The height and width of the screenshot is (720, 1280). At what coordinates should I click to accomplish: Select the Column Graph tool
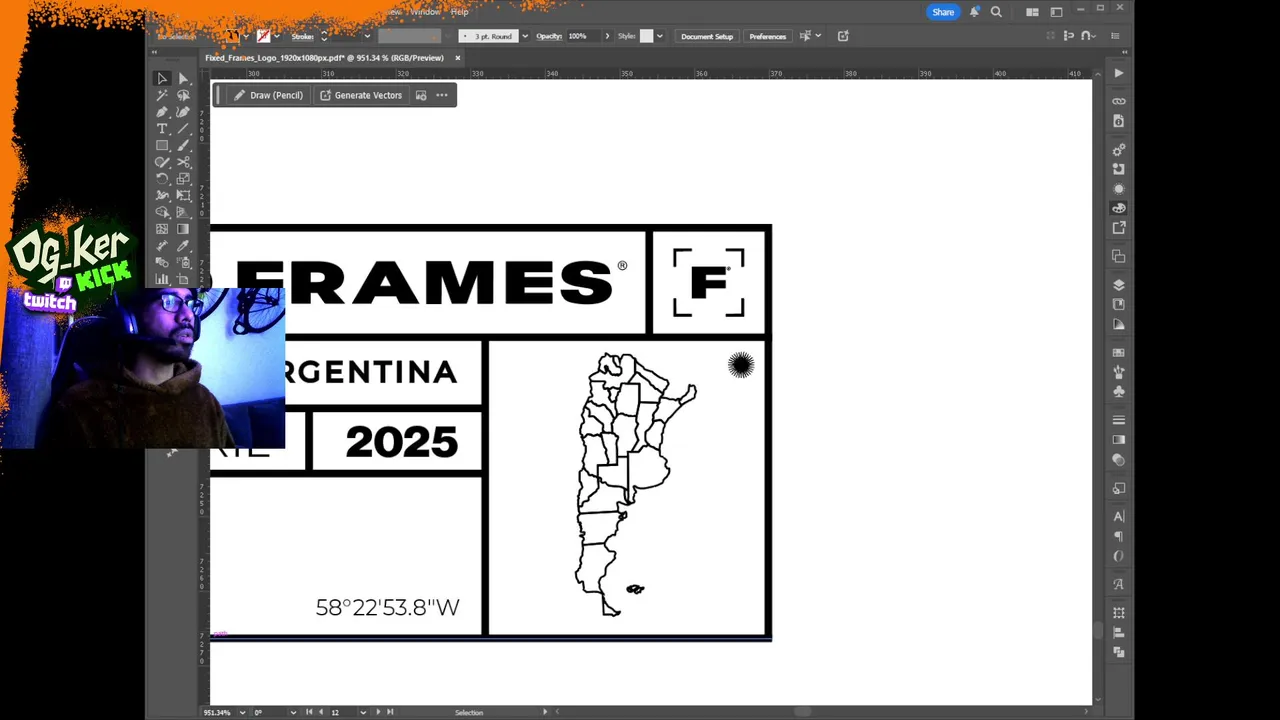tap(162, 279)
